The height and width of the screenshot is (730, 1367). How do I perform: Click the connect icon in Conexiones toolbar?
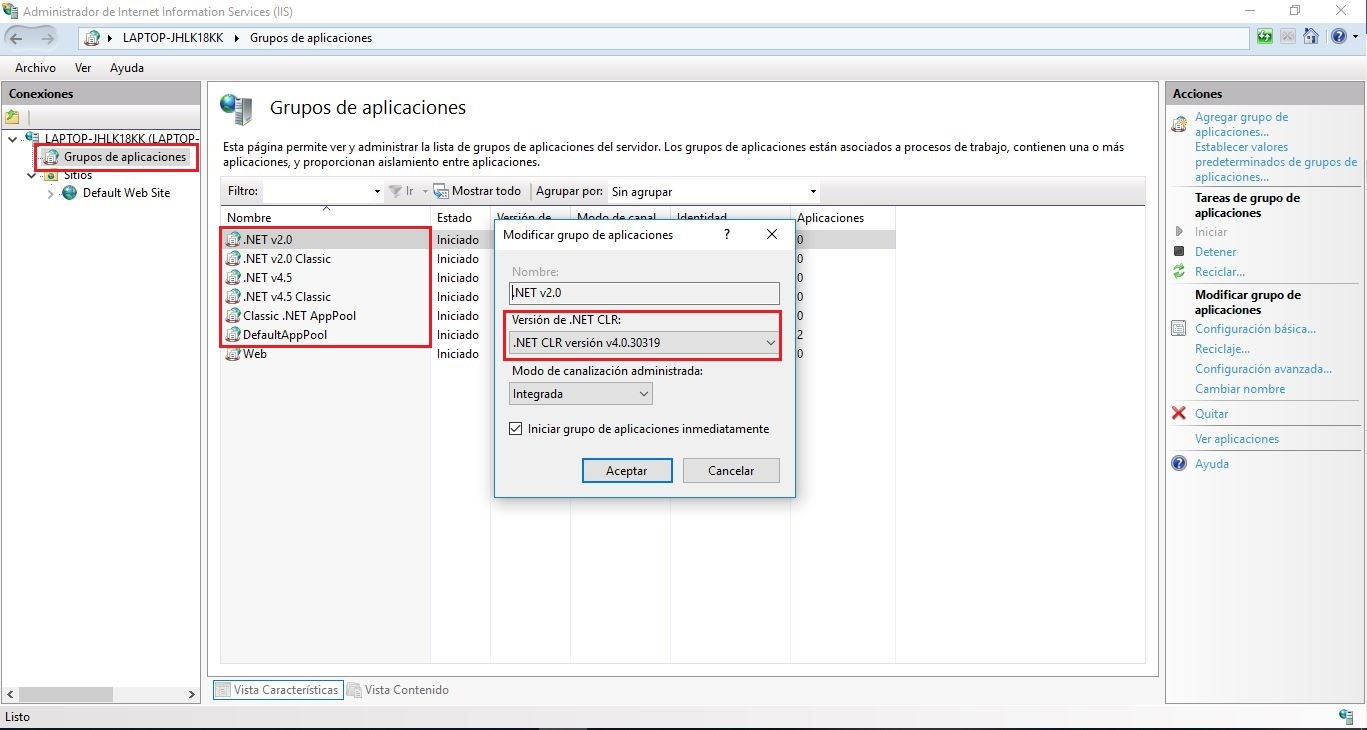click(13, 117)
